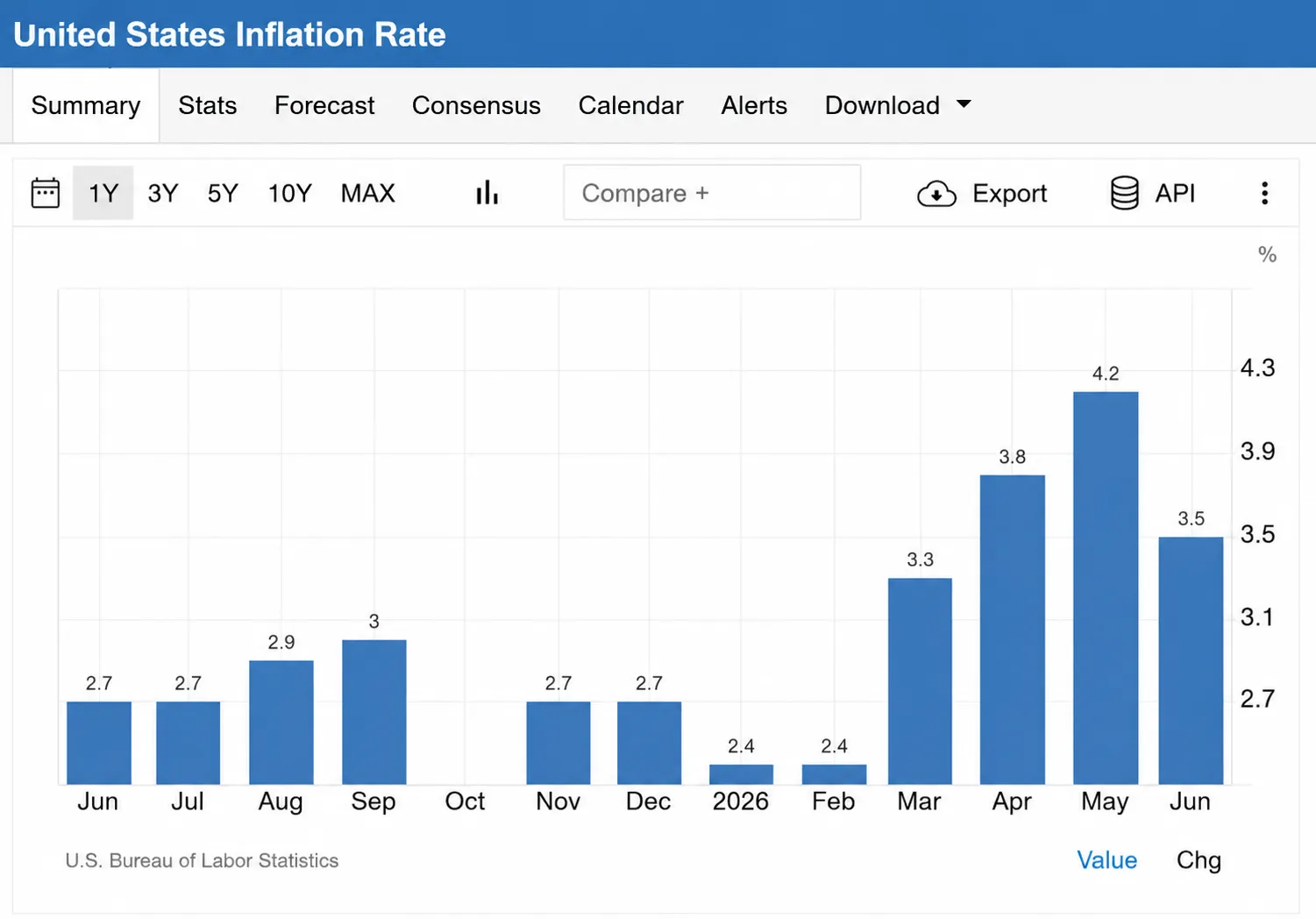Click the Compare + input field
1316x919 pixels.
point(712,193)
